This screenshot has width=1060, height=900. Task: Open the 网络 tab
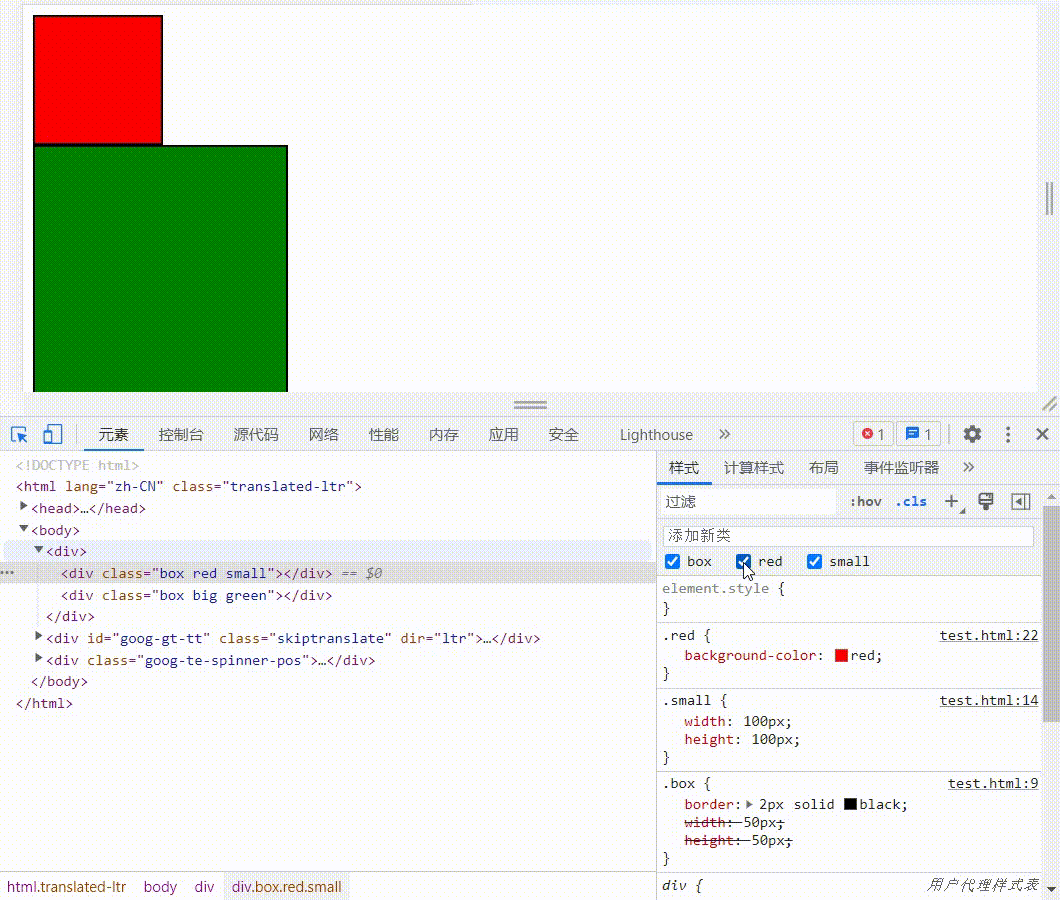pos(324,434)
